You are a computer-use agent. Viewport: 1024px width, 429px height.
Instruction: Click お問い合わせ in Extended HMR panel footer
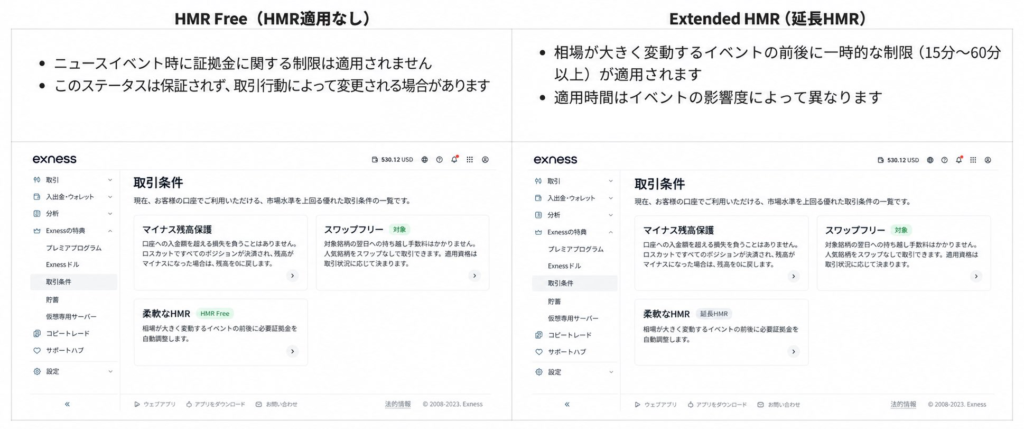pos(778,405)
